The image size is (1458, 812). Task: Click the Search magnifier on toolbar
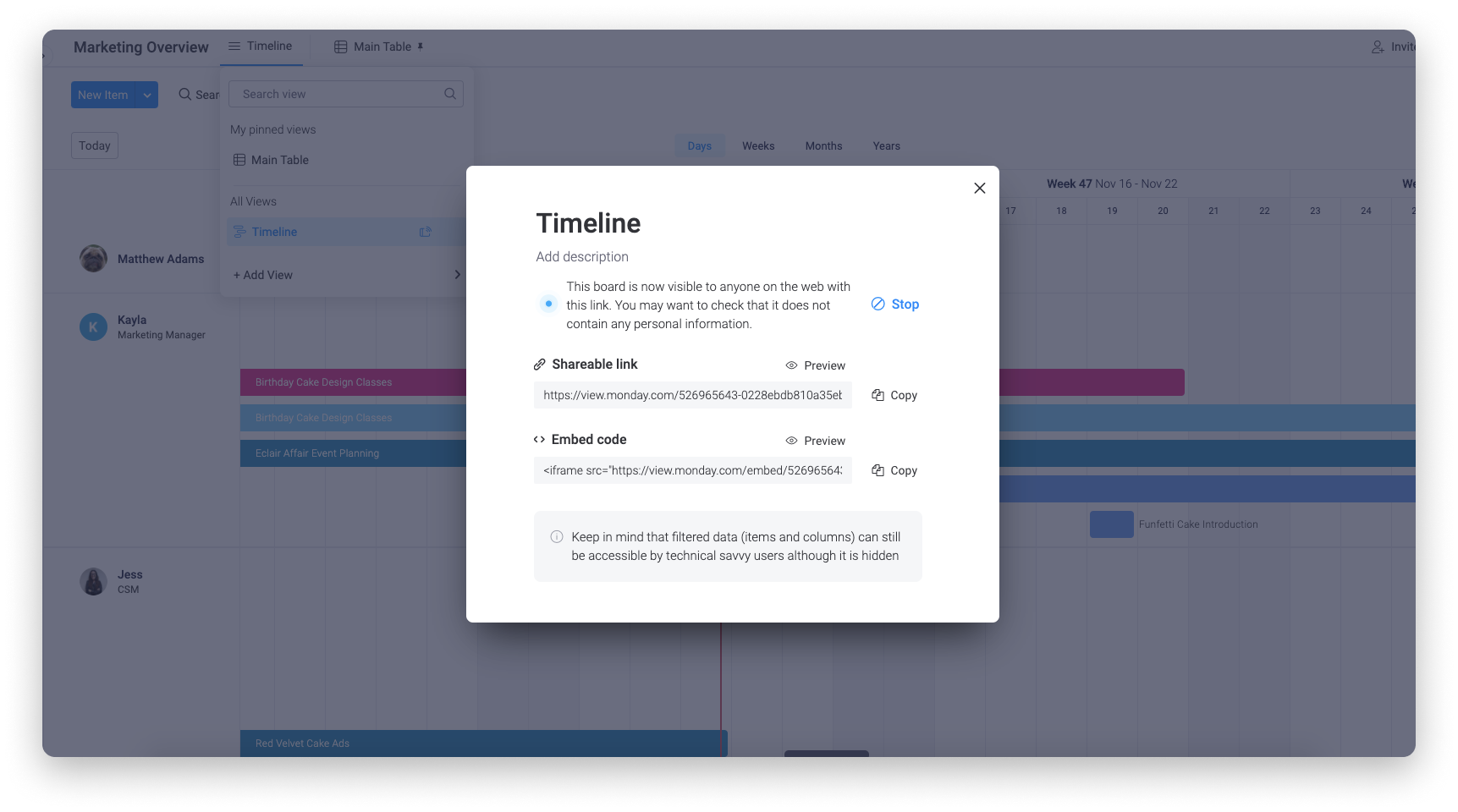184,94
